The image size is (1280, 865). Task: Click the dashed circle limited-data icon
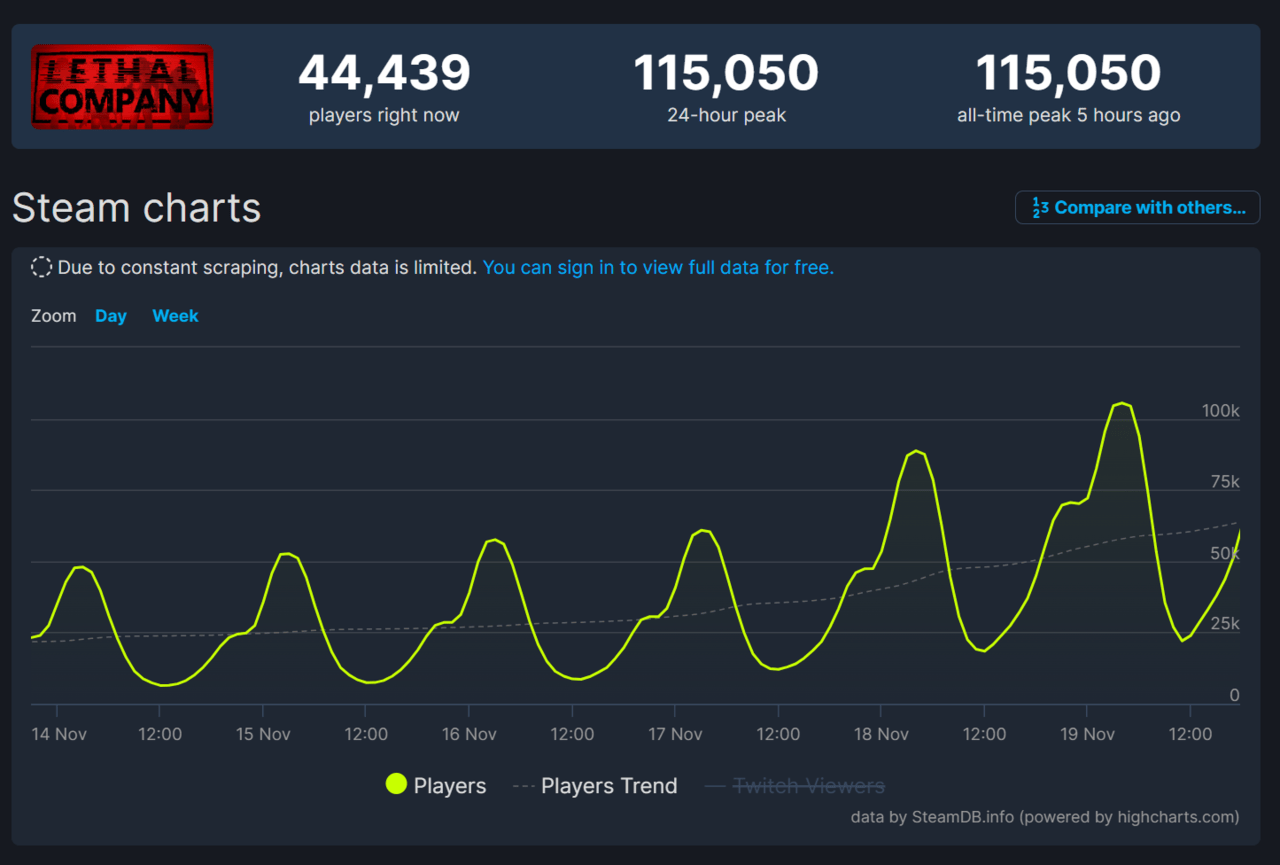click(41, 267)
